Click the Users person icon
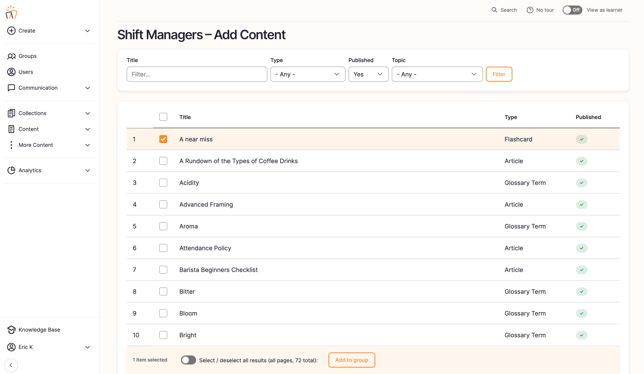Screen dimensions: 644x374 tap(11, 72)
